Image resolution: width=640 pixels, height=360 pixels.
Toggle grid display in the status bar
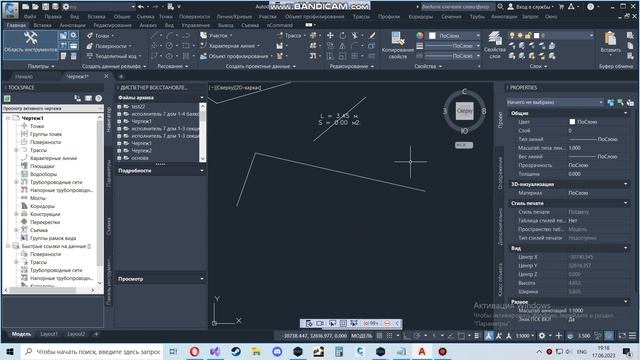[x=379, y=336]
